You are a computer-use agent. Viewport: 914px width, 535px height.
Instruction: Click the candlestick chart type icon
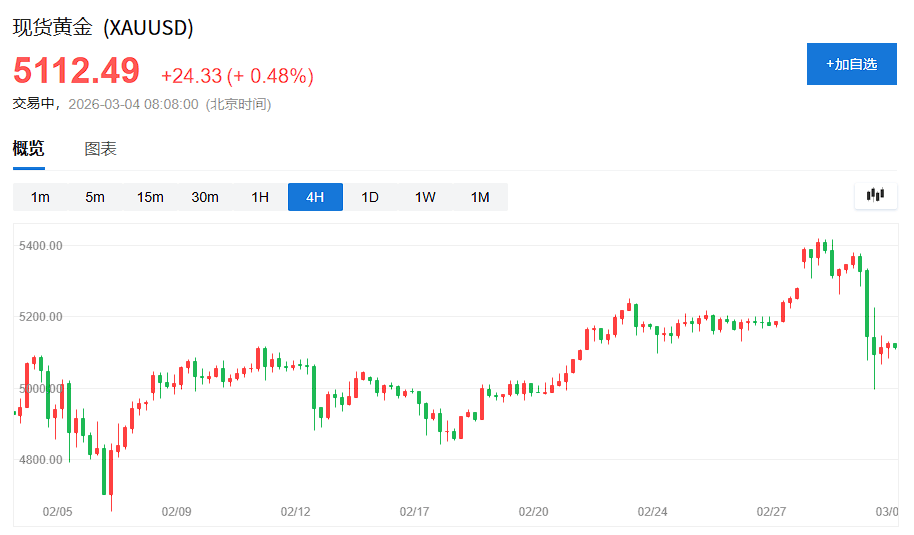pos(875,195)
